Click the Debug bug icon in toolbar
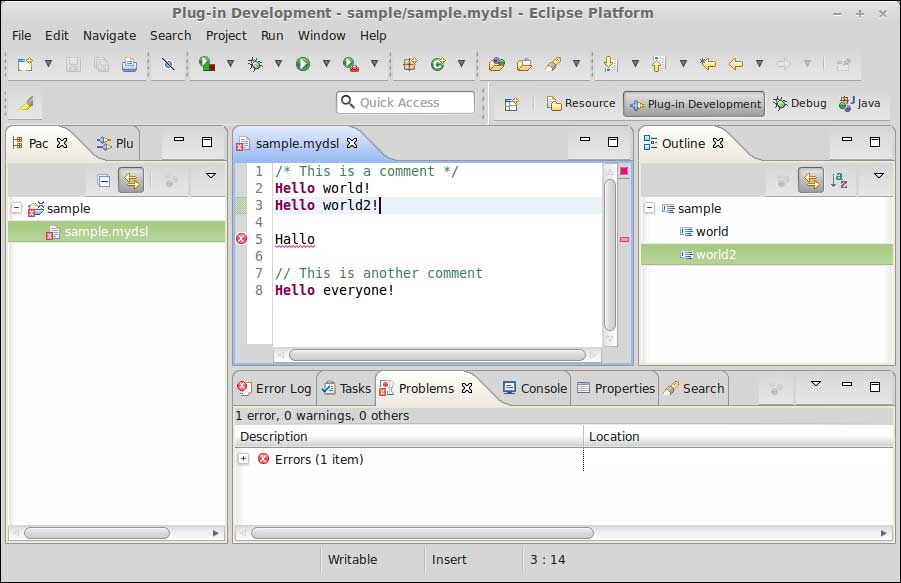The height and width of the screenshot is (583, 901). pos(255,64)
